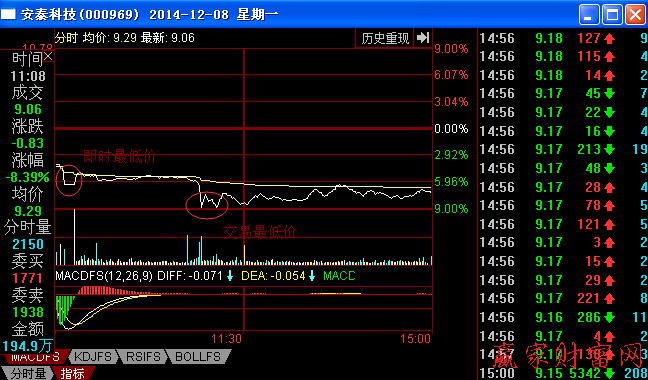
Task: Select the 分时量 bottom tab
Action: coord(28,373)
